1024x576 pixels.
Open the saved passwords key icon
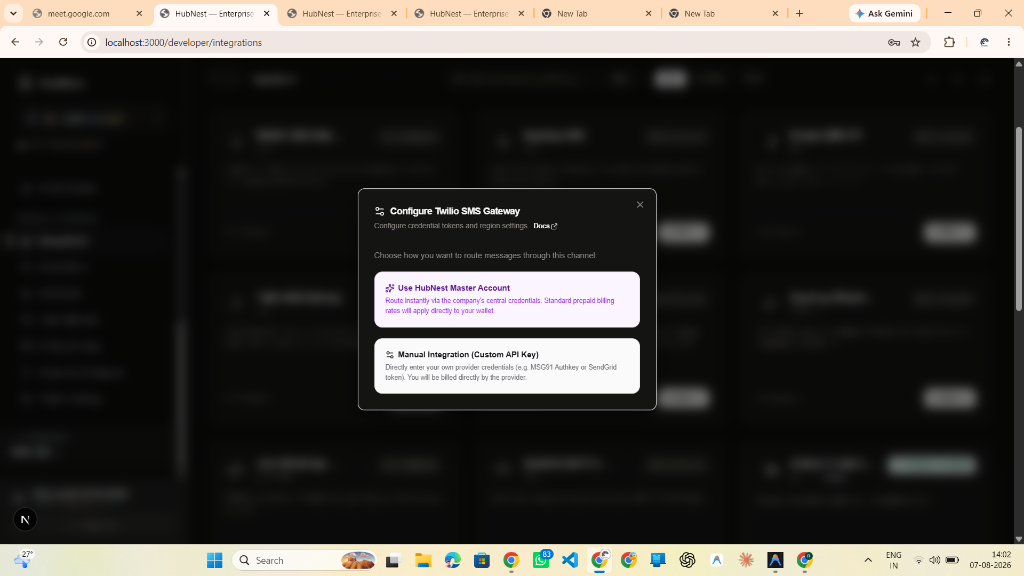point(894,42)
